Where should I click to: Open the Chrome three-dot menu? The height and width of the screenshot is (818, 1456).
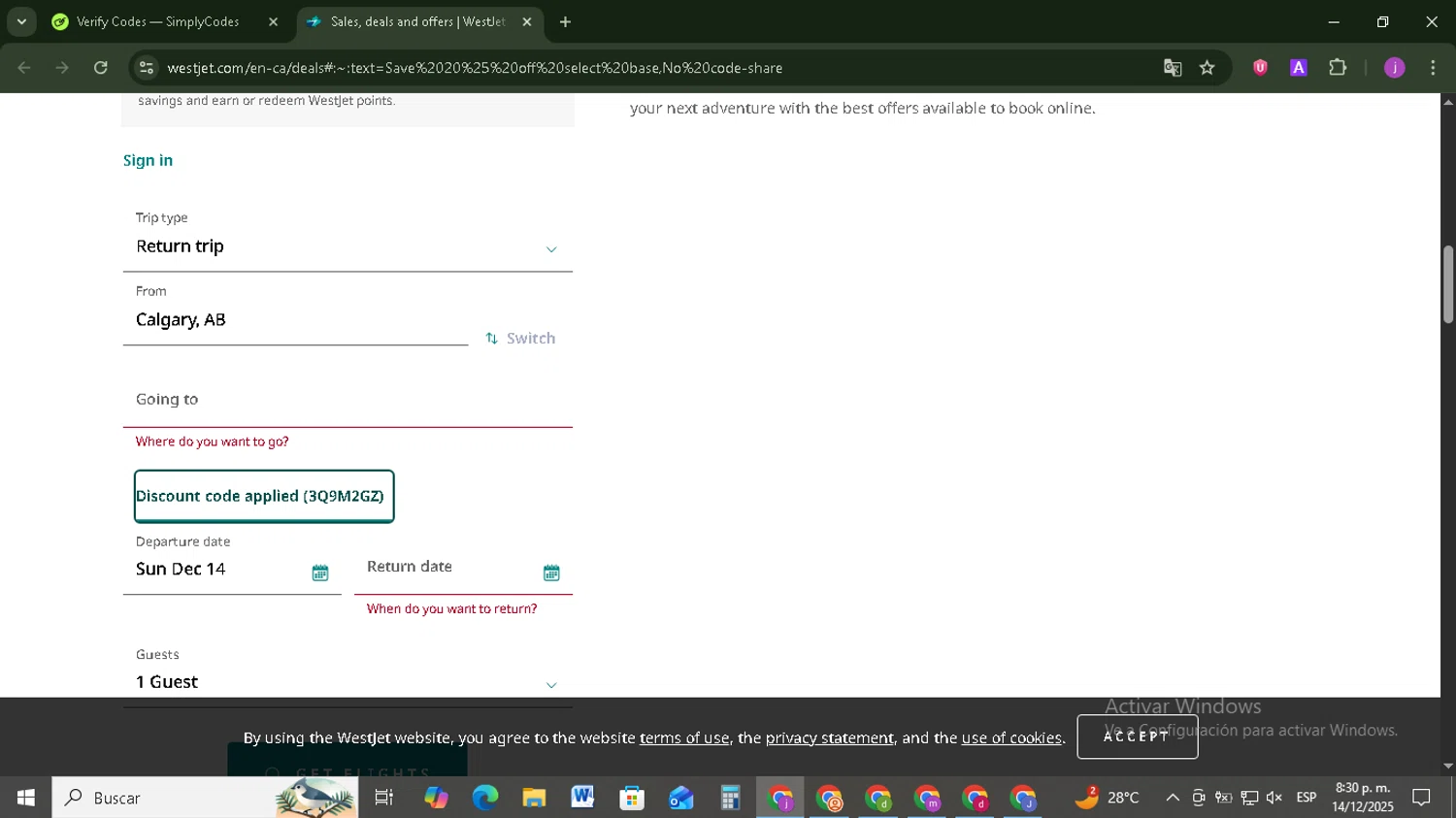tap(1433, 68)
